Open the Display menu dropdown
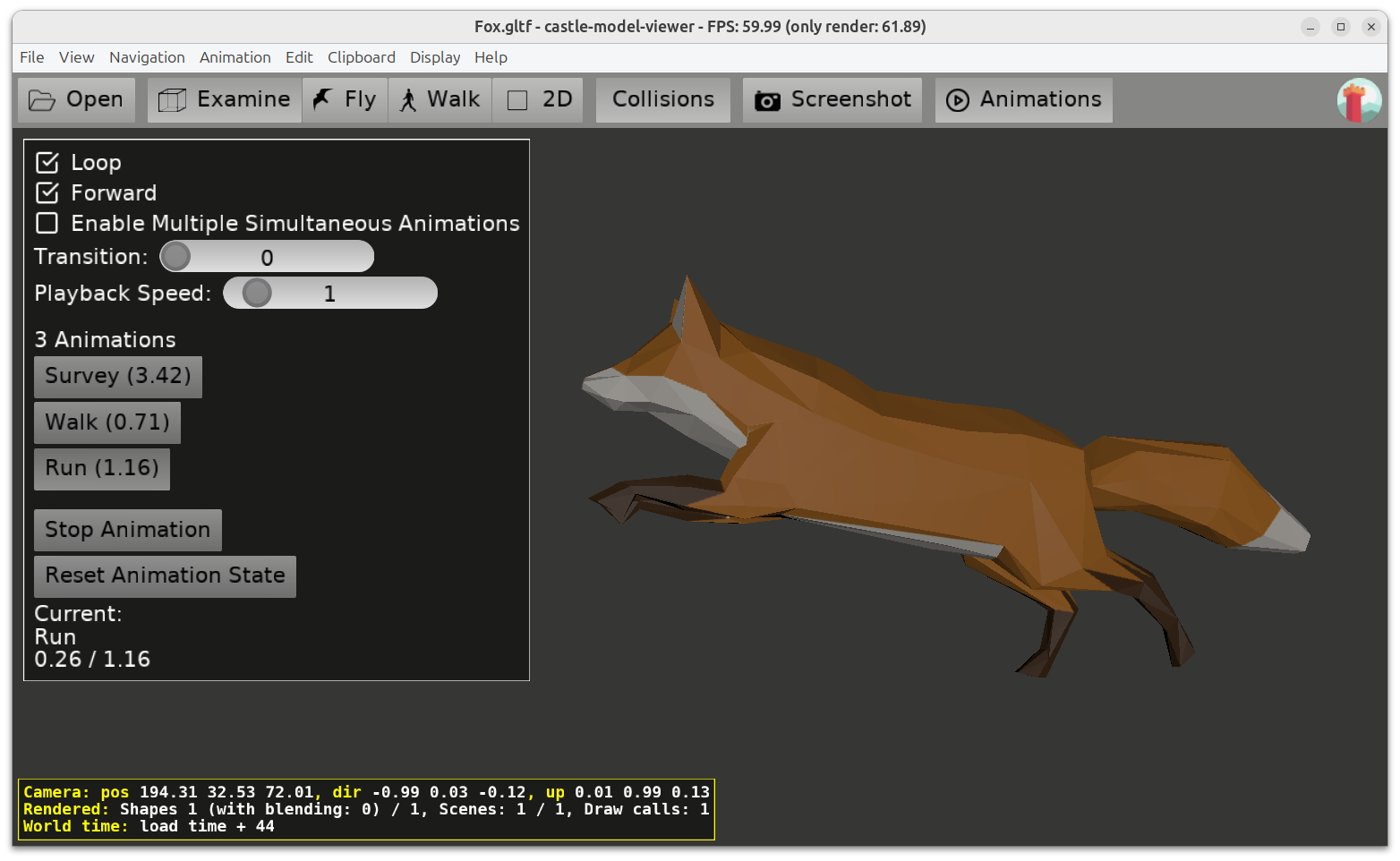This screenshot has height=861, width=1400. (435, 57)
